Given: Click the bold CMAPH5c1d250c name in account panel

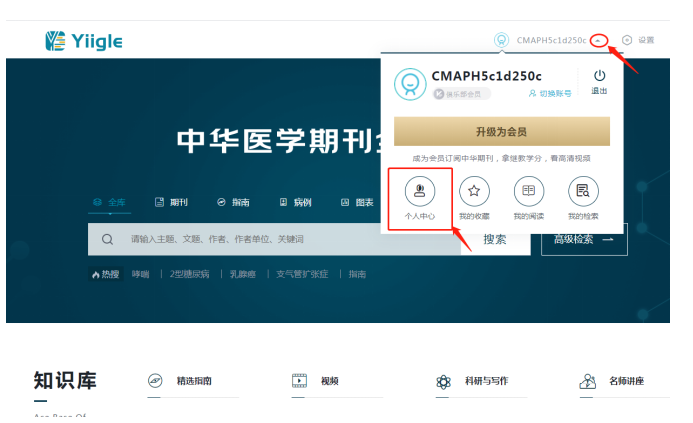Looking at the screenshot, I should tap(486, 76).
